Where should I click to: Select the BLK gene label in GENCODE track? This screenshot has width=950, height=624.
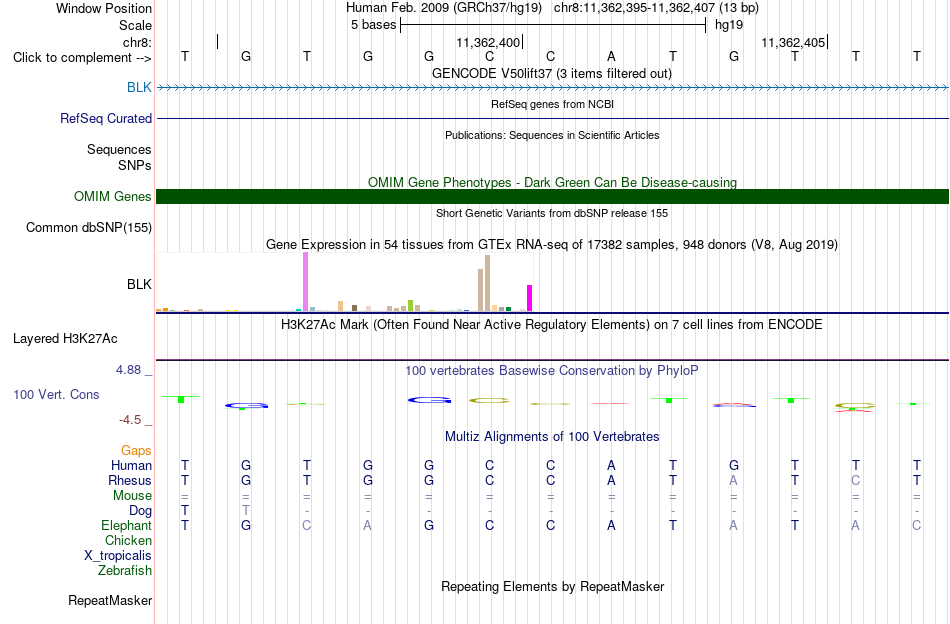139,87
